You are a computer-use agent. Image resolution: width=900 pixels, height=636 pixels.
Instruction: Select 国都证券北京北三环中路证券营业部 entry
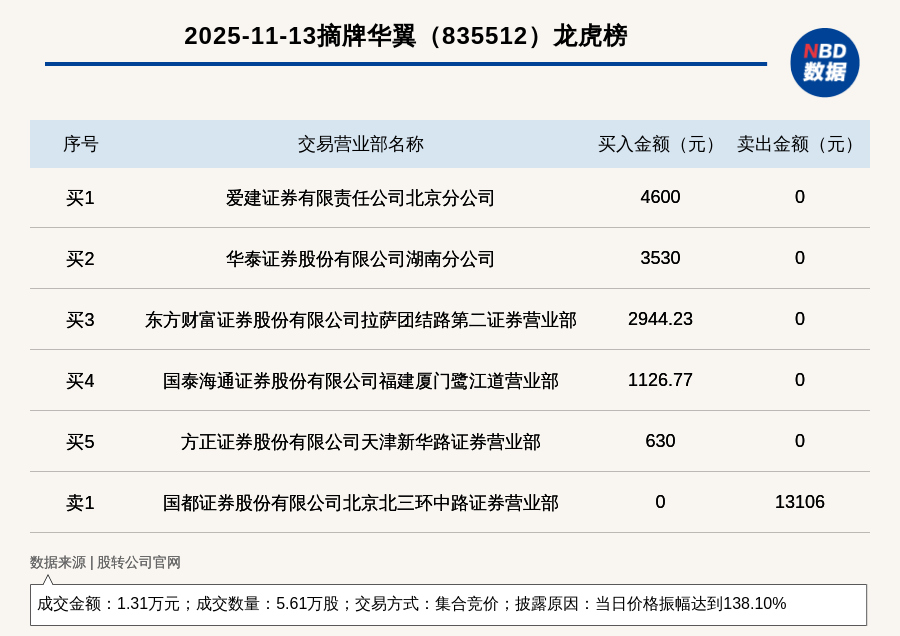[x=360, y=503]
